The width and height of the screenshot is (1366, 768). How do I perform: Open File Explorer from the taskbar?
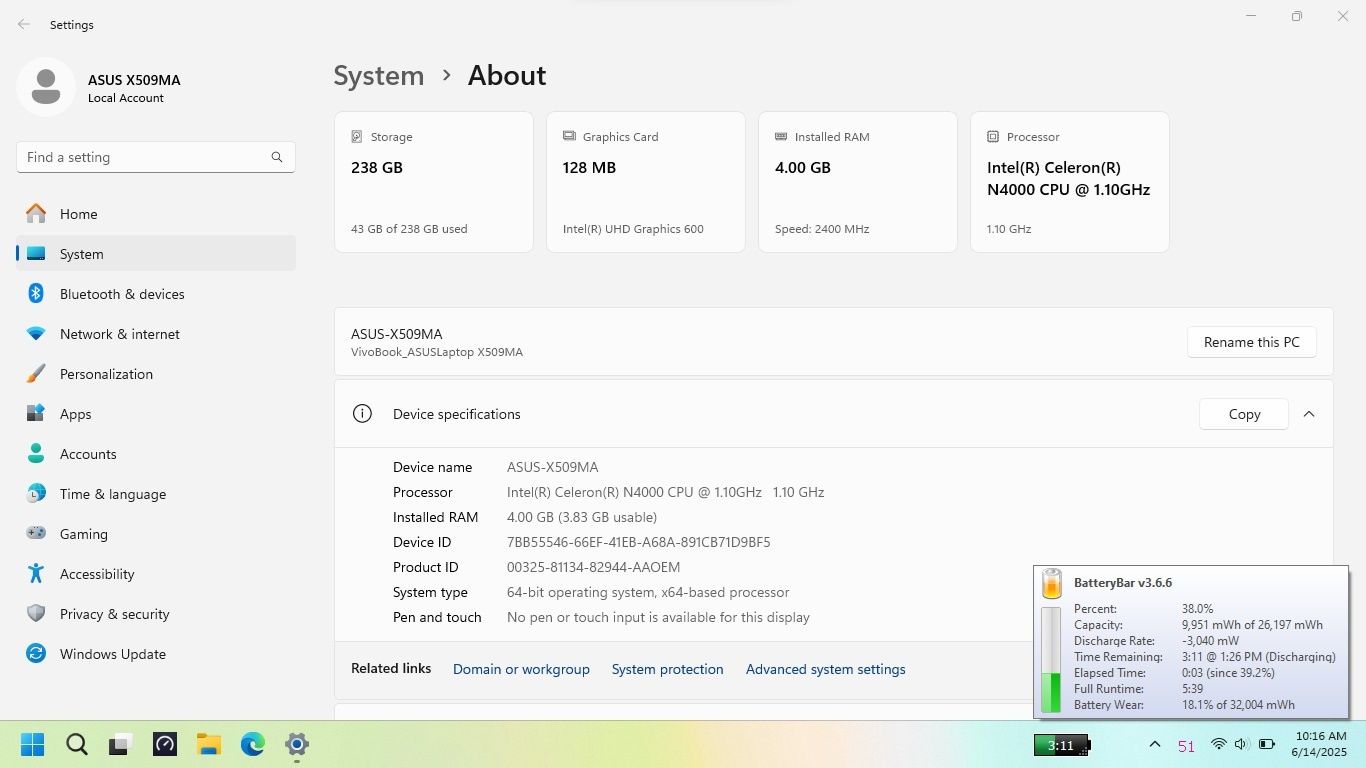pos(209,745)
